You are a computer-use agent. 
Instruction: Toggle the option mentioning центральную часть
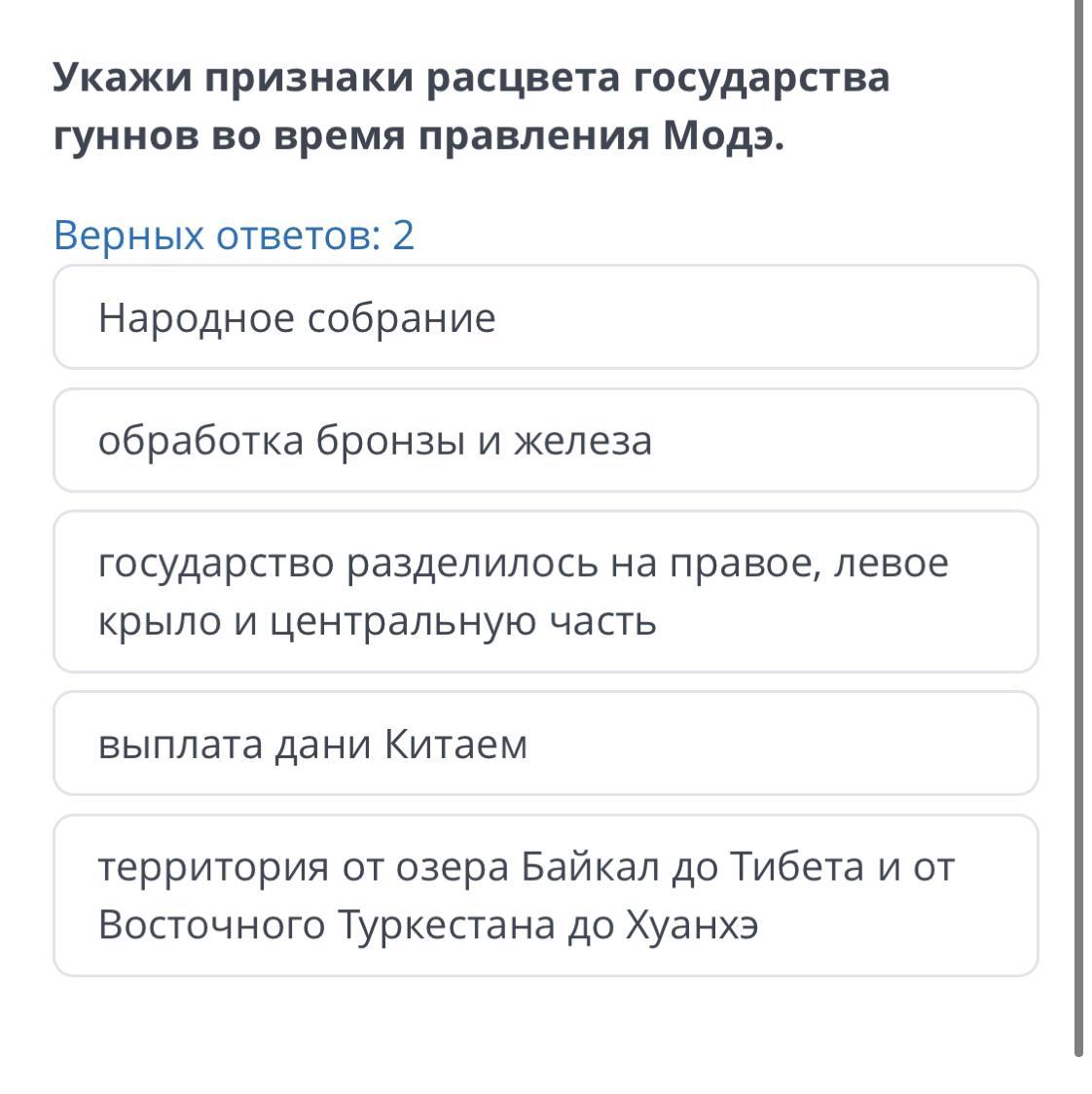(545, 592)
